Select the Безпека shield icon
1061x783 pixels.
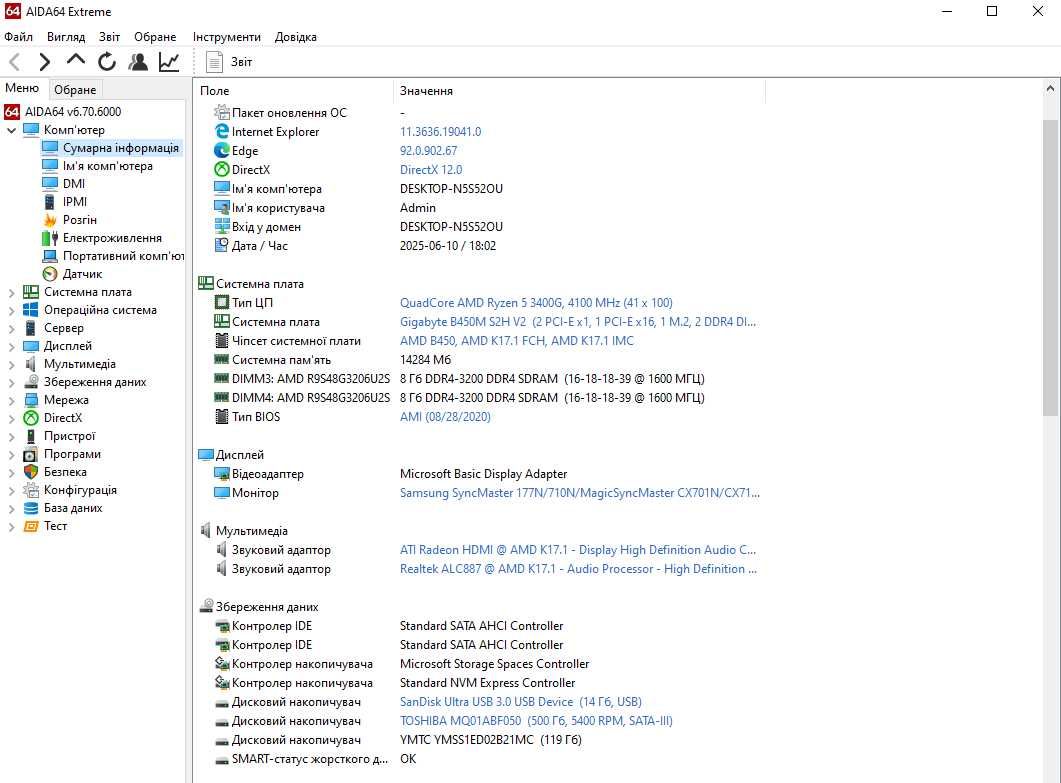coord(30,472)
